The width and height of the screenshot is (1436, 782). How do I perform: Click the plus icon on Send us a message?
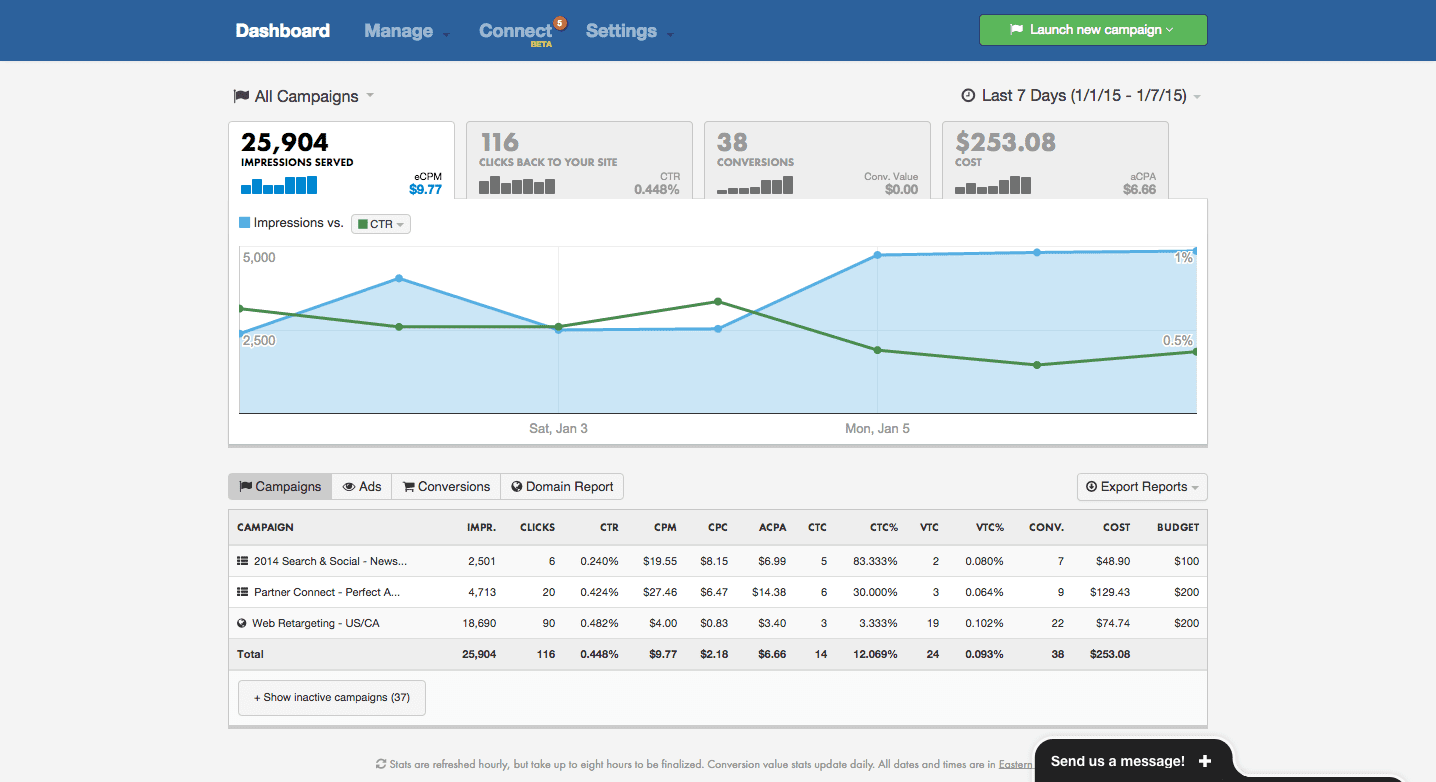[1206, 760]
